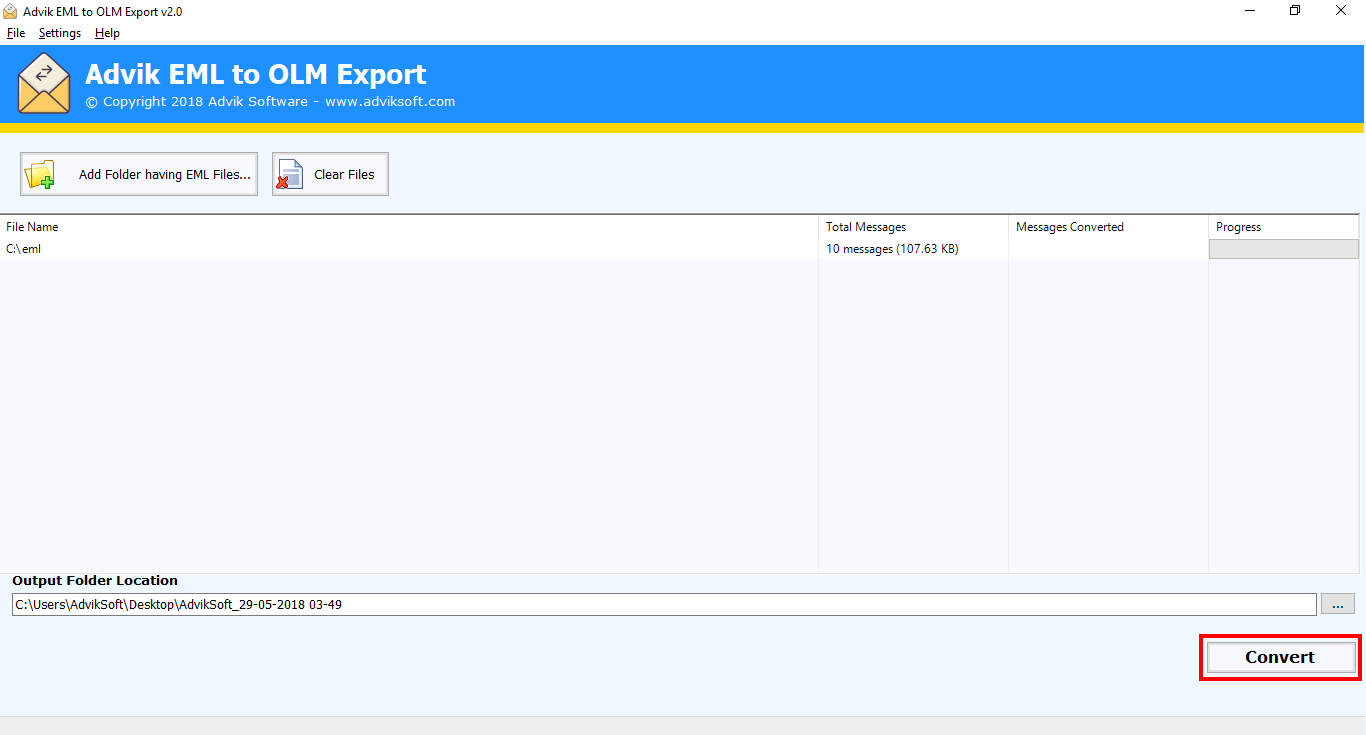
Task: Click the Progress column header
Action: pyautogui.click(x=1239, y=227)
